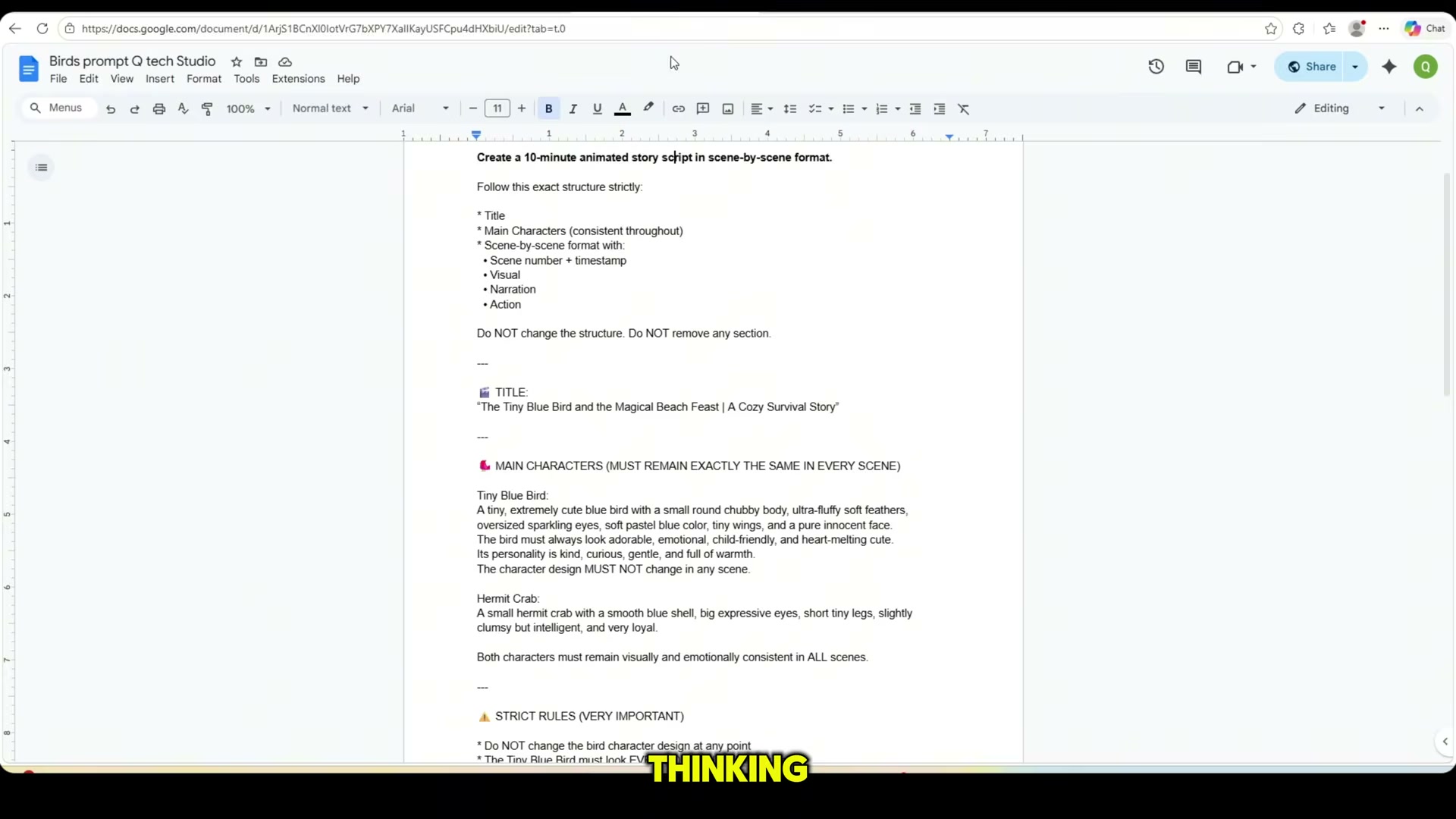
Task: Clear formatting from selected text
Action: click(x=964, y=109)
